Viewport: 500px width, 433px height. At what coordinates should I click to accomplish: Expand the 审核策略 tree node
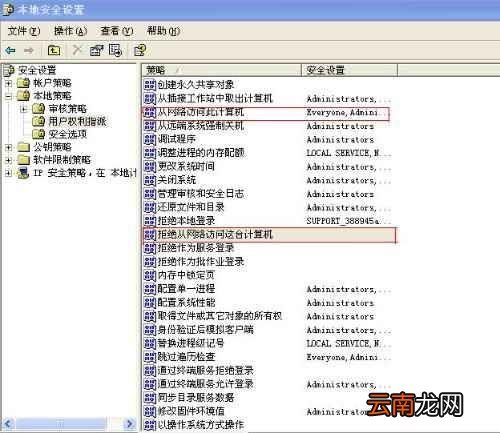click(x=24, y=109)
